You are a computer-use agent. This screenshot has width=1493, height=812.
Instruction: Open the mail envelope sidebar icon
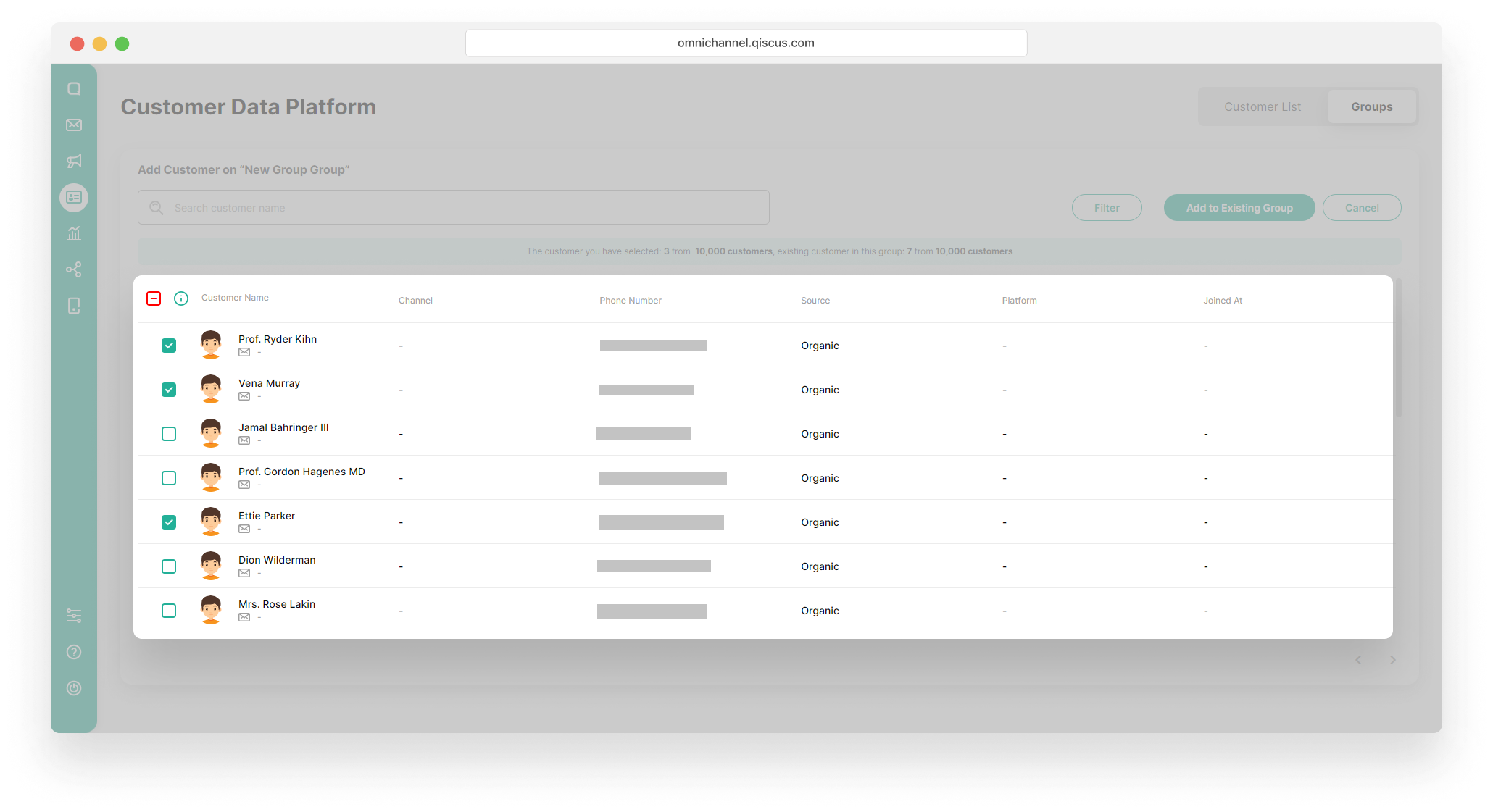pyautogui.click(x=74, y=125)
